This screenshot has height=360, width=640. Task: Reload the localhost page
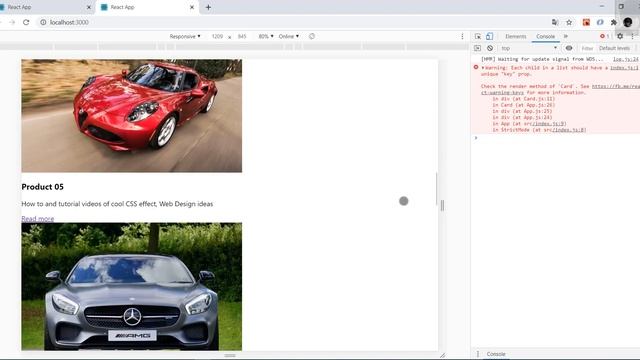click(26, 22)
